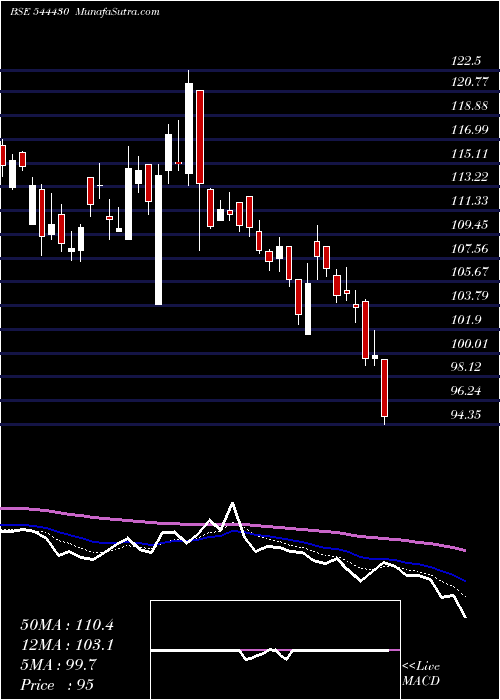Image resolution: width=500 pixels, height=700 pixels.
Task: Select the 100.01 price label
Action: (470, 344)
